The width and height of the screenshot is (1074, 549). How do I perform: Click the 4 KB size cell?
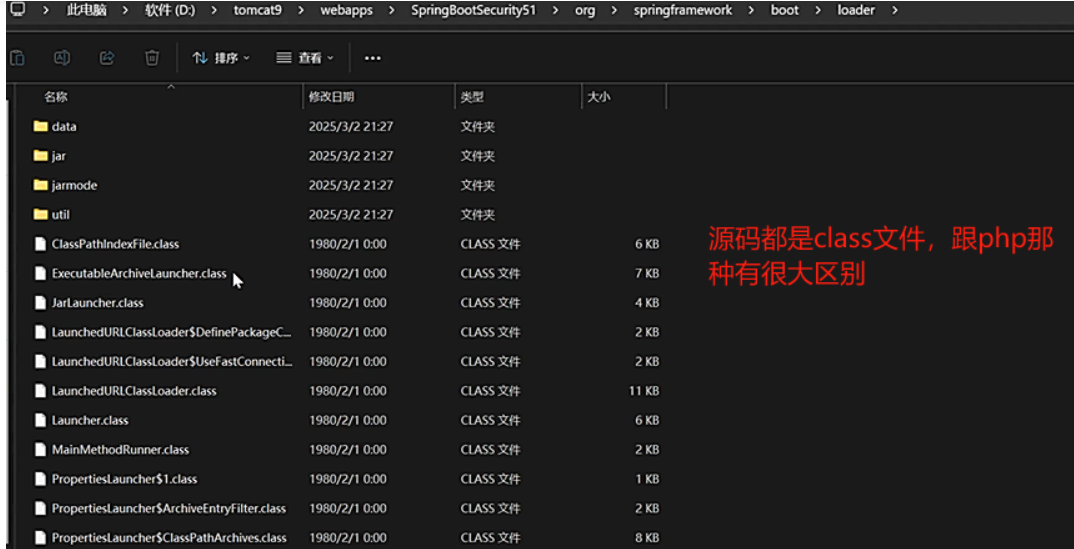coord(647,303)
